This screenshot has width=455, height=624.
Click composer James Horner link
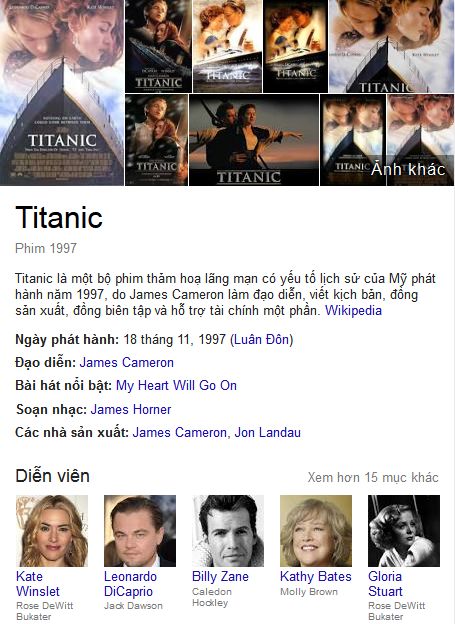(131, 410)
